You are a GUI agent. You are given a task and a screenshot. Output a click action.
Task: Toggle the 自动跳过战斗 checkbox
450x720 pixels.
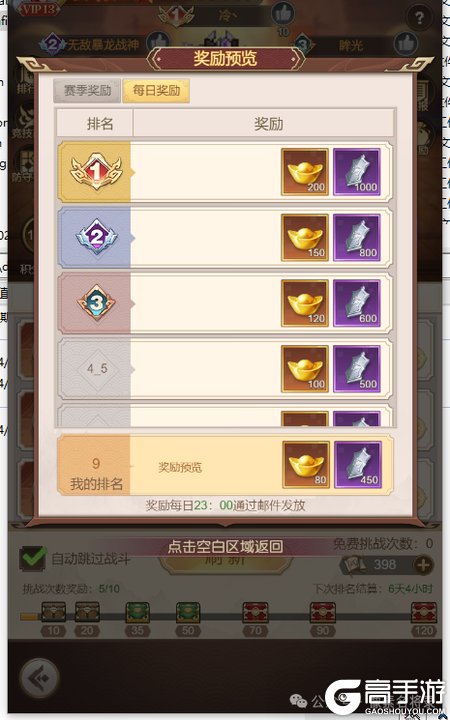point(33,559)
